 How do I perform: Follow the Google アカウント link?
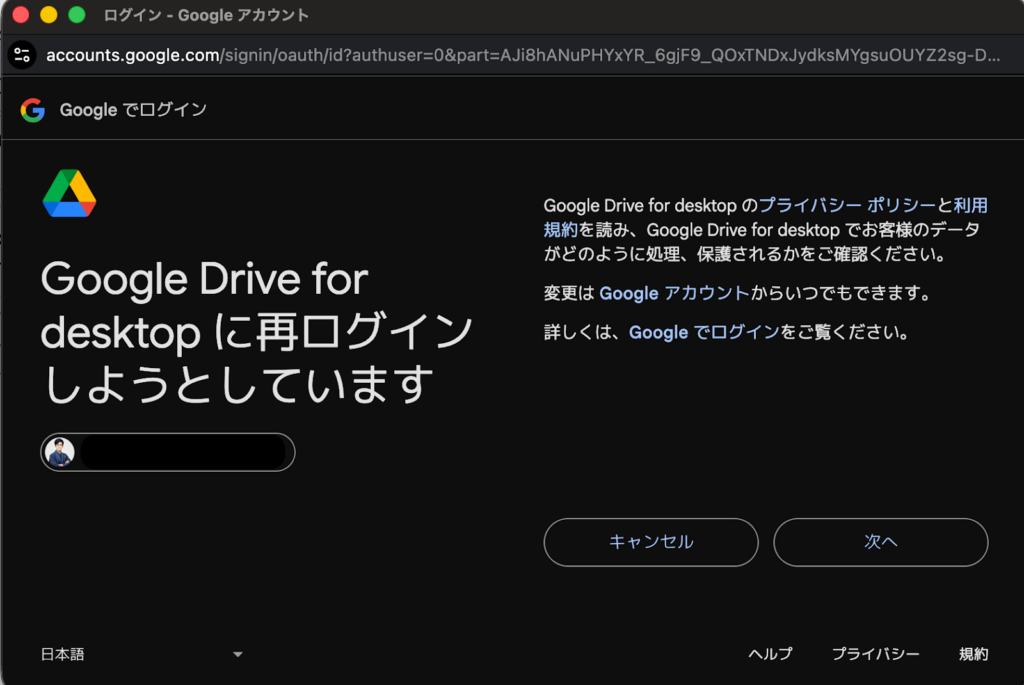[673, 294]
